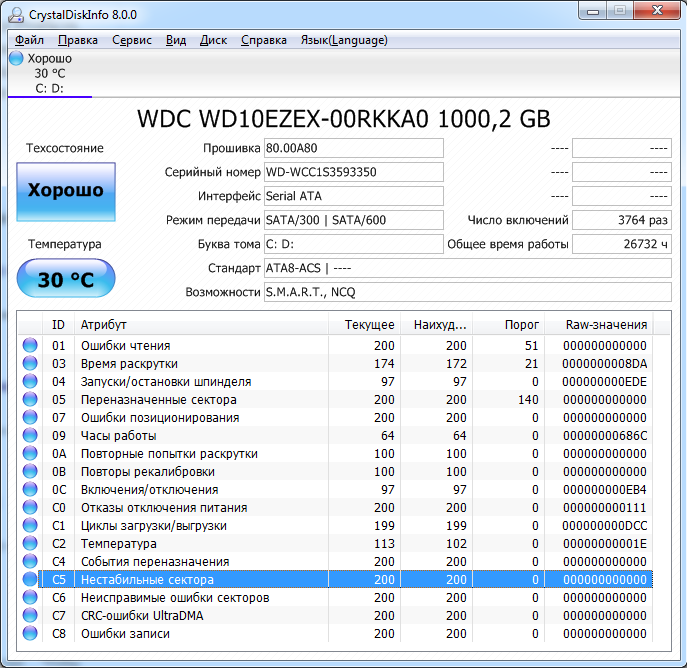Image resolution: width=687 pixels, height=668 pixels.
Task: Click status icon for 05 Переназначенные сектора
Action: click(x=30, y=399)
